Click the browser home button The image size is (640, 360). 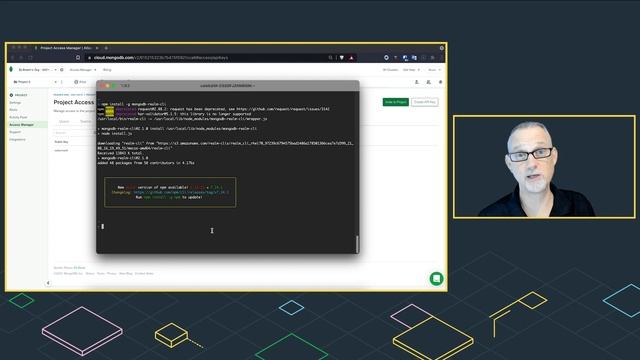point(78,58)
